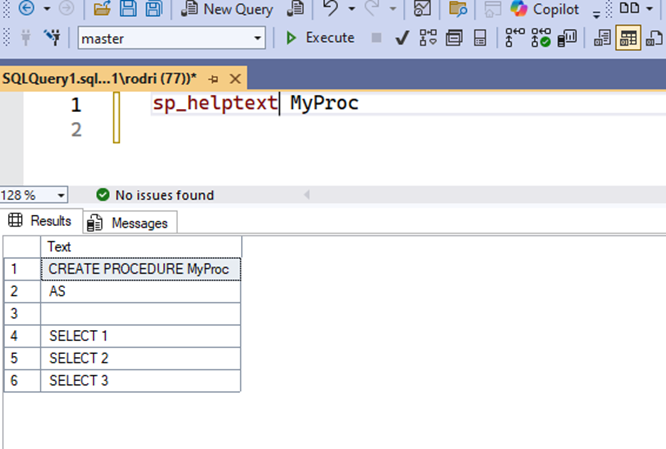Select the CREATE PROCEDURE MyProc result cell
The image size is (666, 449).
click(x=140, y=268)
